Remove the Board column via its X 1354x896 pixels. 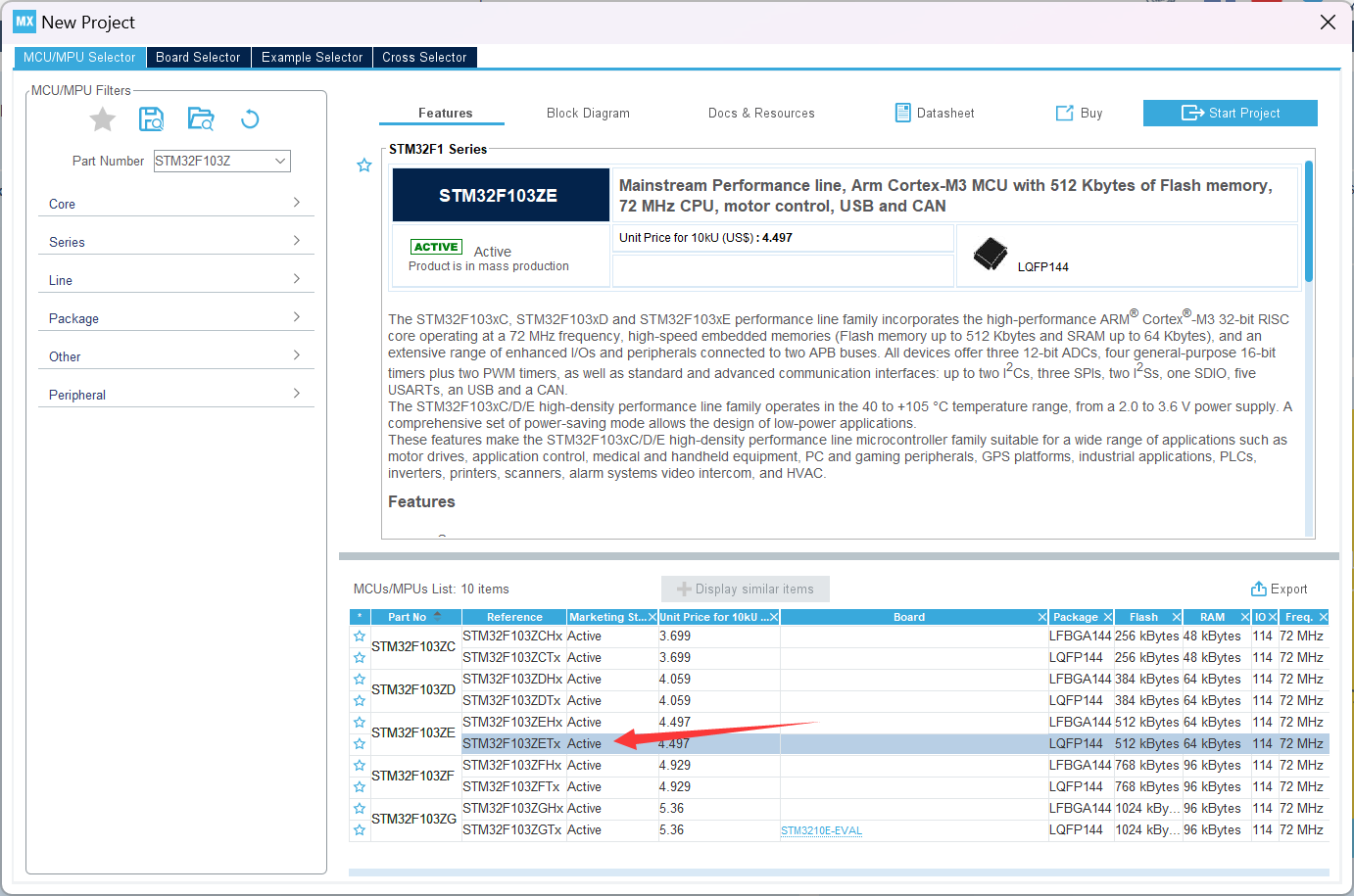coord(1042,617)
